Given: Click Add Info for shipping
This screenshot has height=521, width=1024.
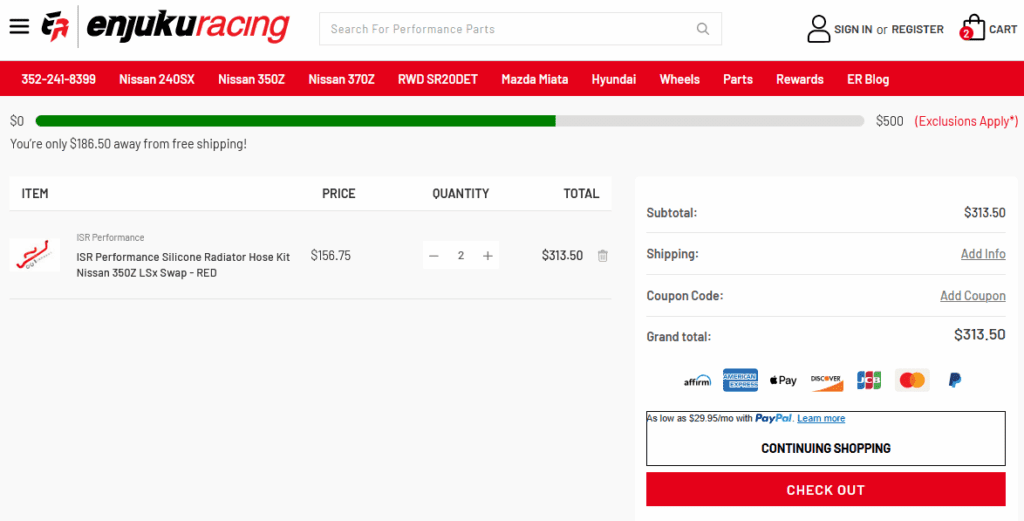Looking at the screenshot, I should click(983, 254).
